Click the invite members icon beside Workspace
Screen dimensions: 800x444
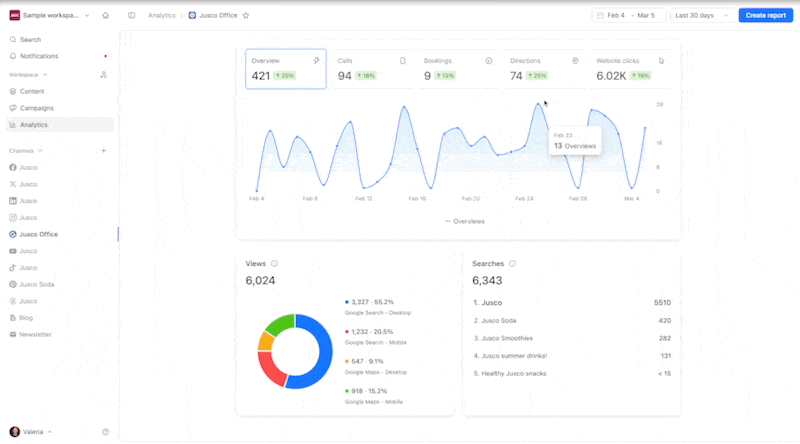104,75
